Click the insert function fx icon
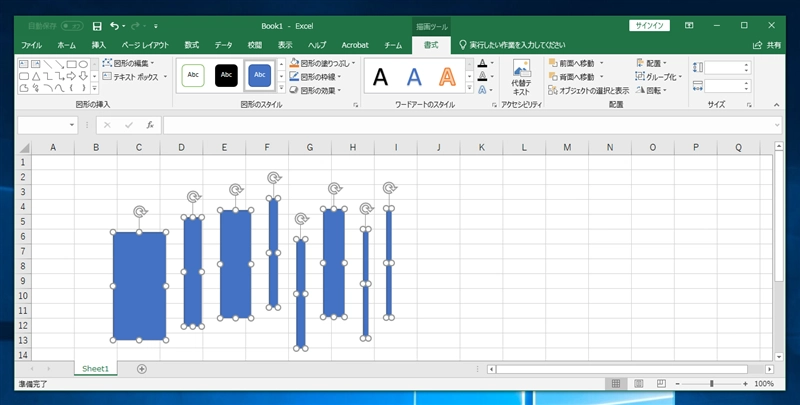 [150, 125]
